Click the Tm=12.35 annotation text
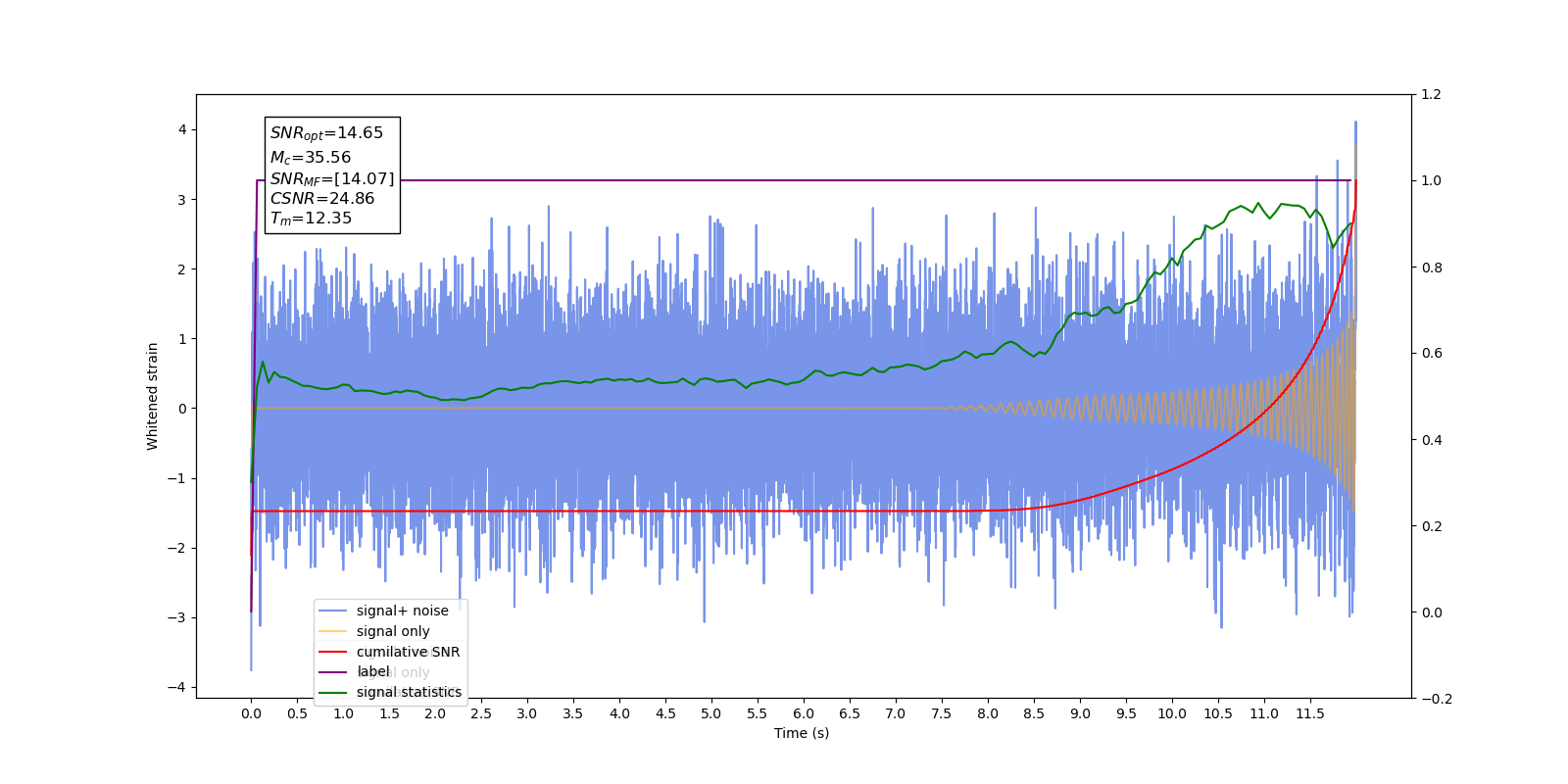The height and width of the screenshot is (784, 1568). [311, 219]
